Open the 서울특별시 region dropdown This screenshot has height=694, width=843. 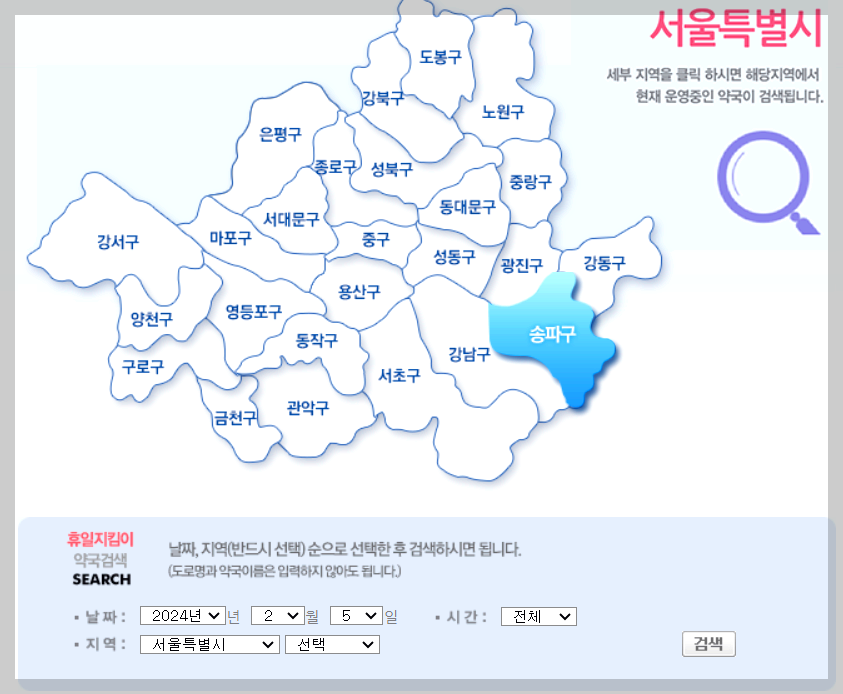point(208,644)
